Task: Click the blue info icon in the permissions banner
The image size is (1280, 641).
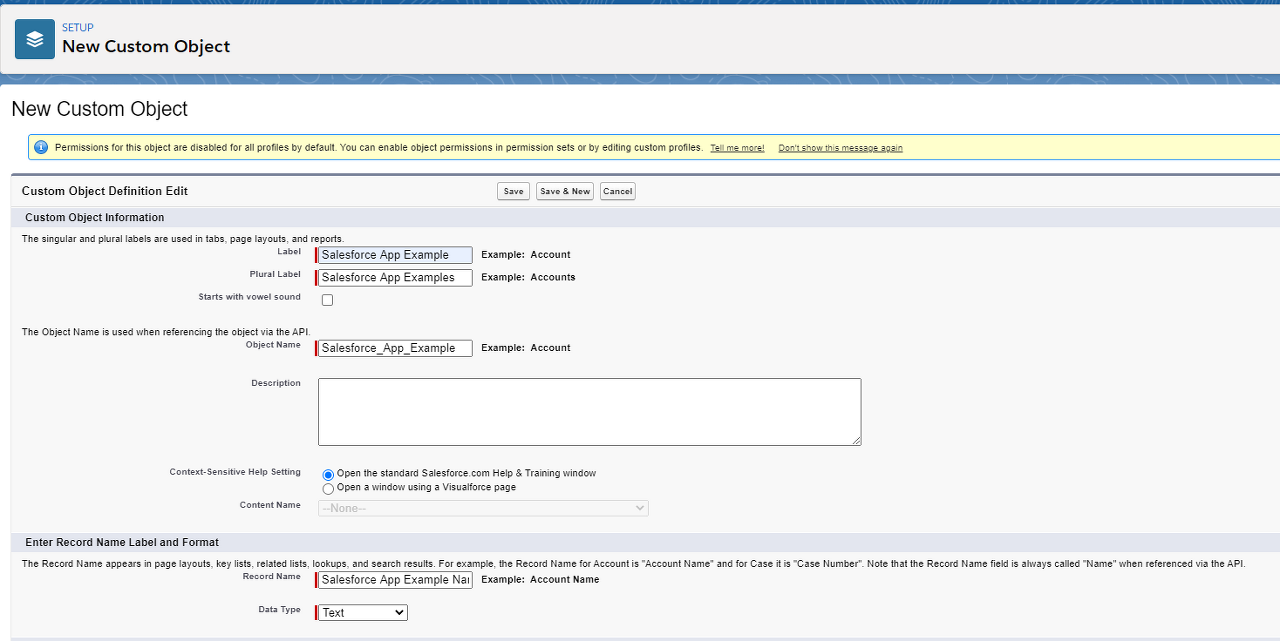Action: [41, 147]
